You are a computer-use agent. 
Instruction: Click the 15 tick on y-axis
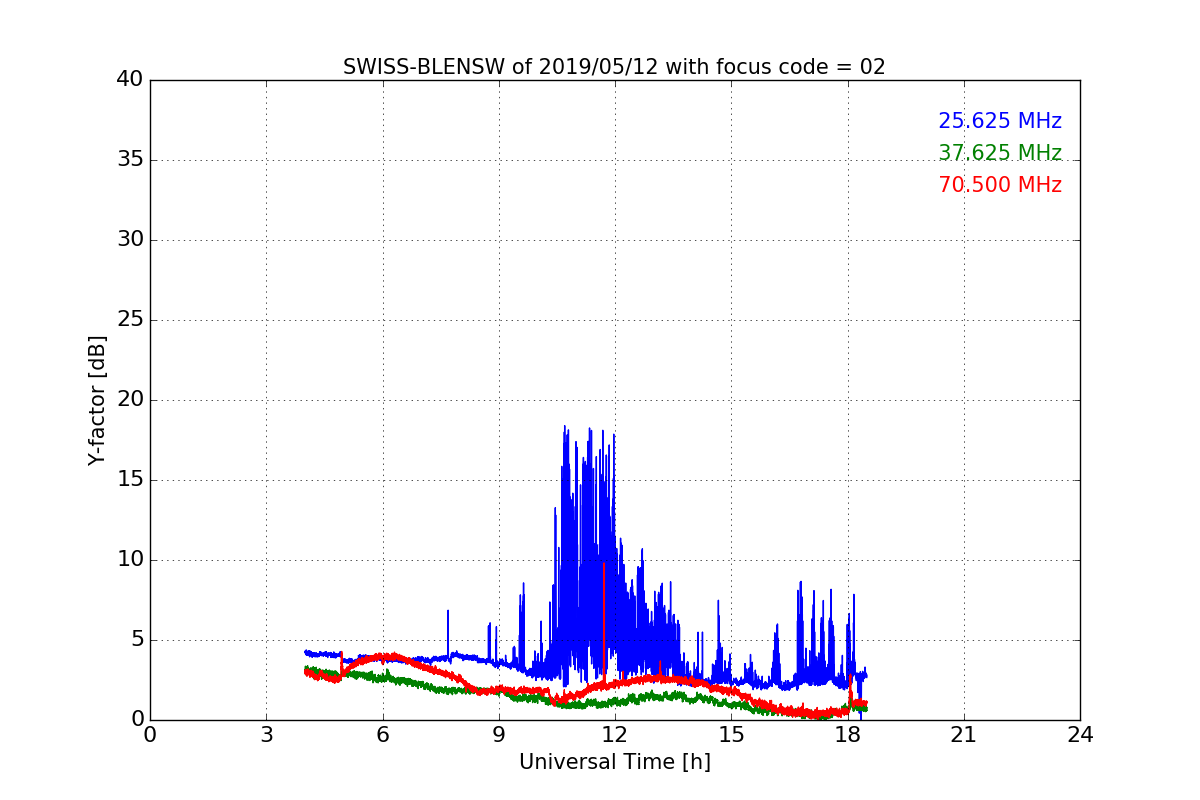(130, 480)
